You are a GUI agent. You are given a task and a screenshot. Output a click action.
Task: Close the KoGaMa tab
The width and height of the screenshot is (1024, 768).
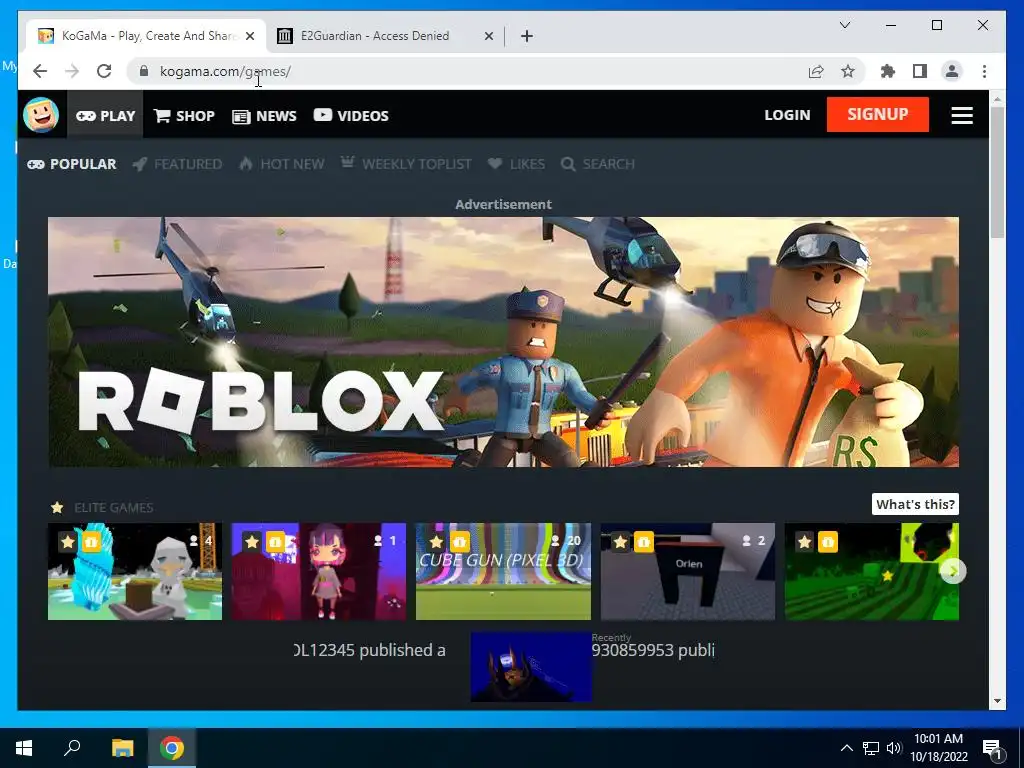[250, 36]
